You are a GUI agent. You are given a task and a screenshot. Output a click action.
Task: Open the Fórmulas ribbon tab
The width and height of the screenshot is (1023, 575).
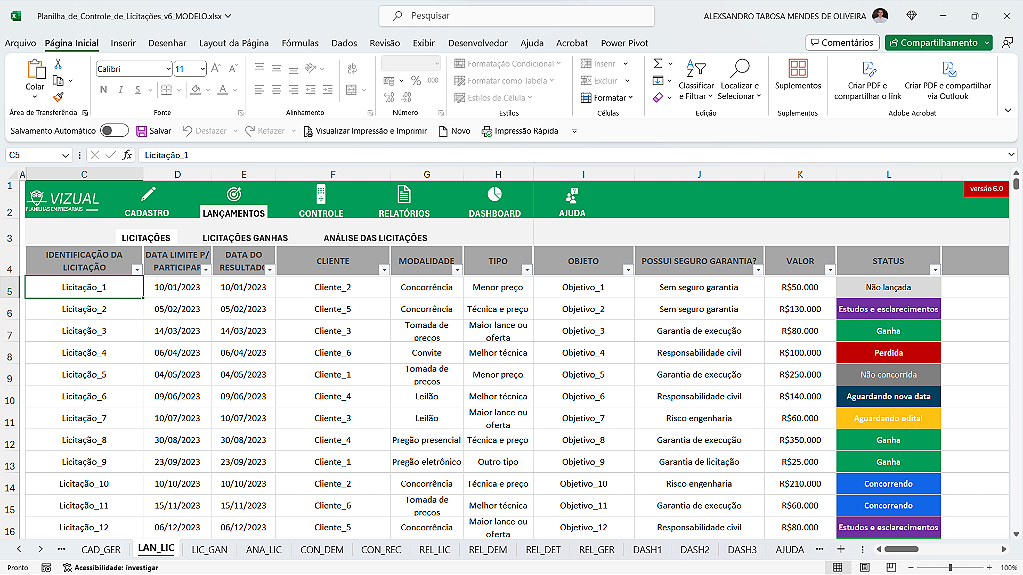click(x=300, y=43)
